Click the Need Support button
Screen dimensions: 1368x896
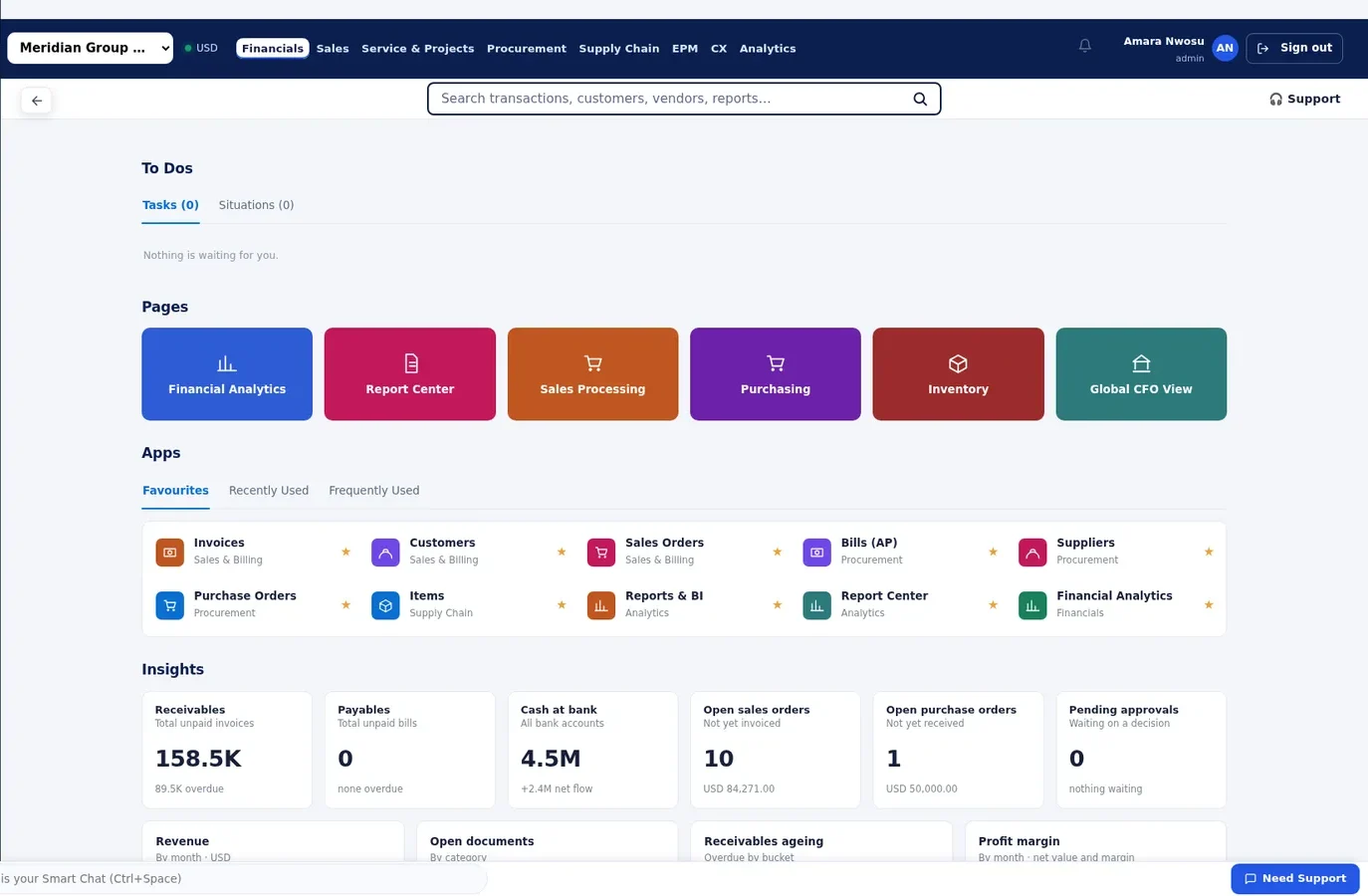pos(1295,879)
